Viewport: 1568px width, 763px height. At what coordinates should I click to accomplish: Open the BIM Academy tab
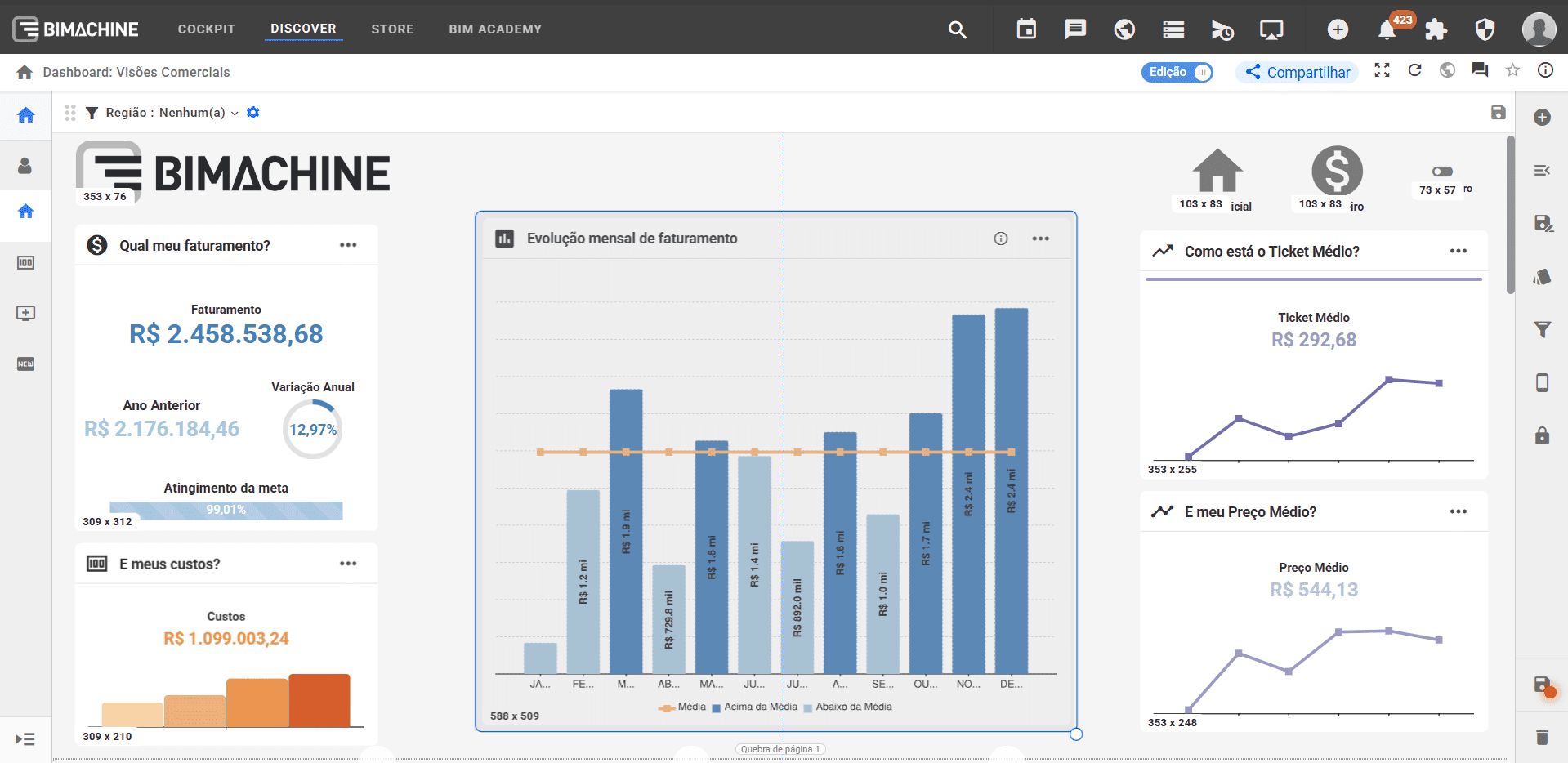pos(495,29)
